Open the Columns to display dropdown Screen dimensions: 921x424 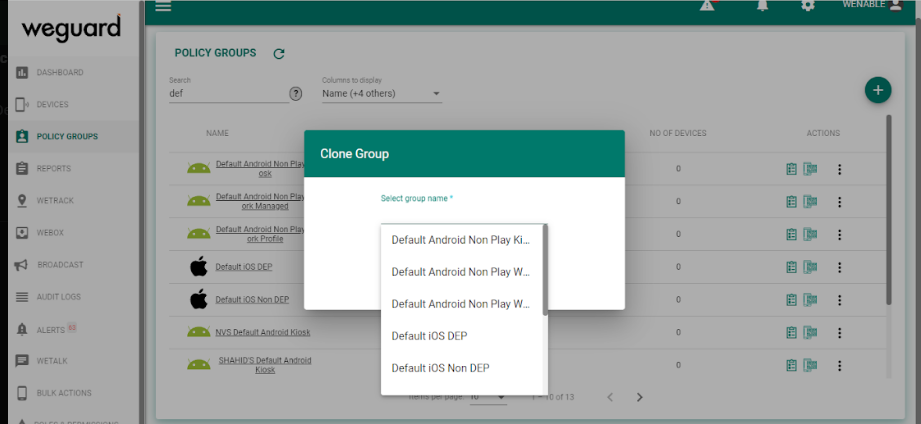click(381, 93)
